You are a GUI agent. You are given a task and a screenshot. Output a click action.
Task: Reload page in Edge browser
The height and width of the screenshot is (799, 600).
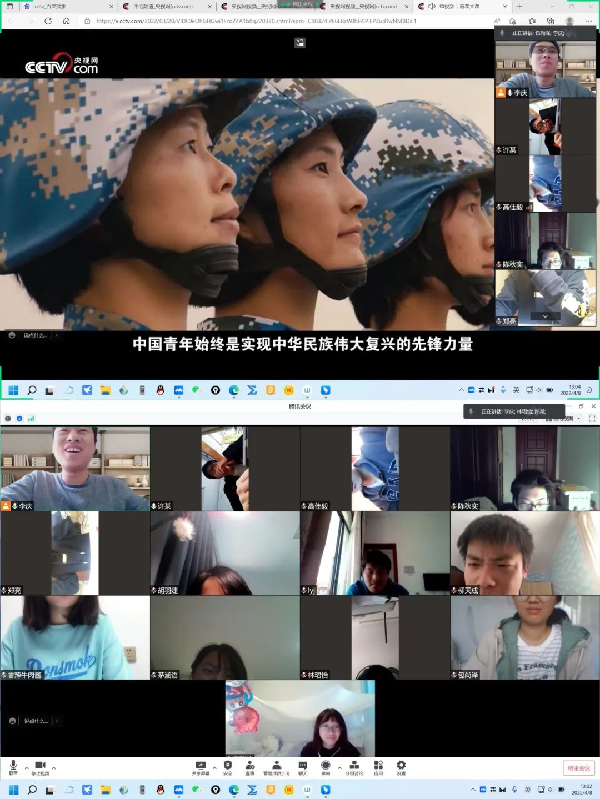pyautogui.click(x=48, y=21)
